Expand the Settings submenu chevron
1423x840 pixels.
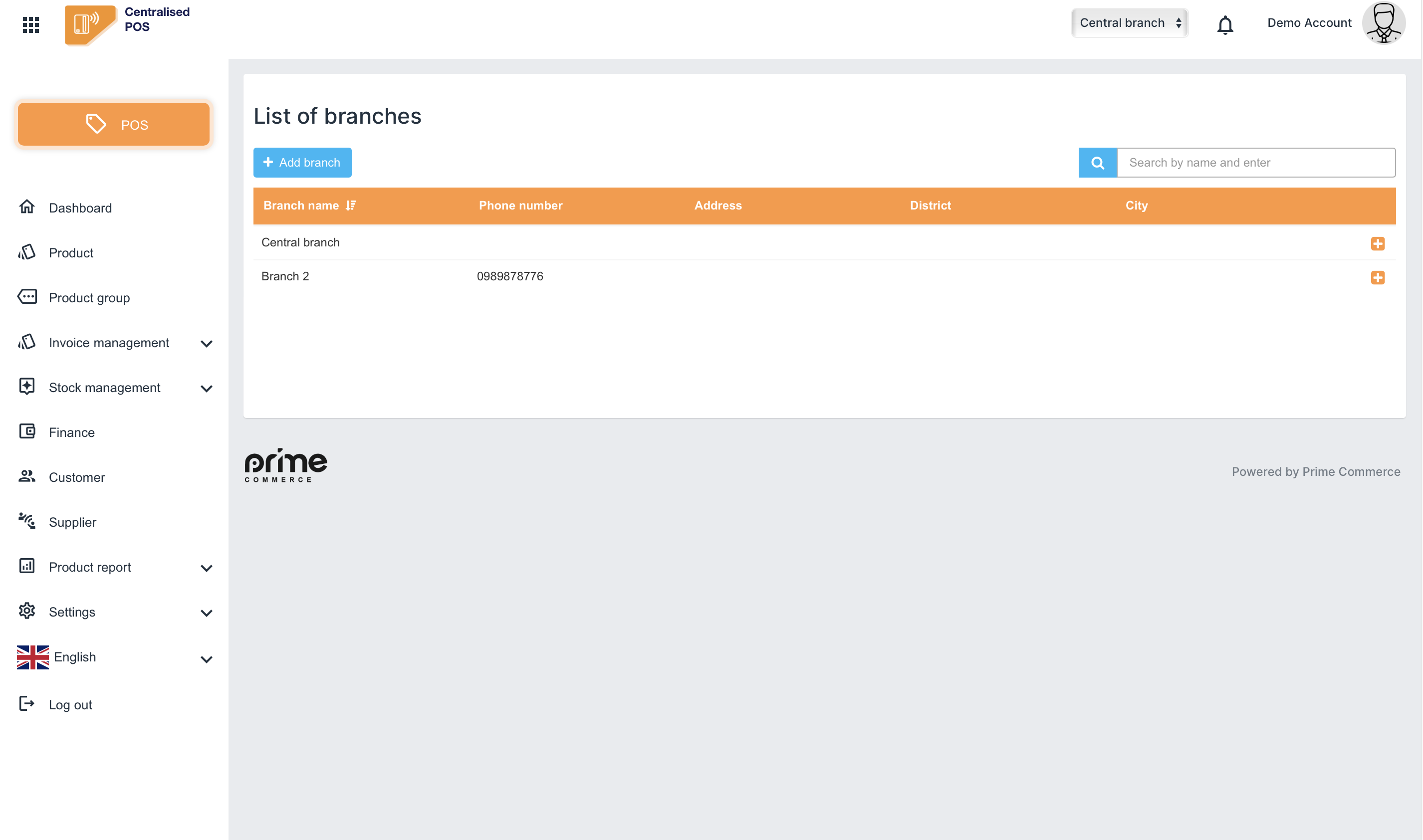pyautogui.click(x=207, y=613)
